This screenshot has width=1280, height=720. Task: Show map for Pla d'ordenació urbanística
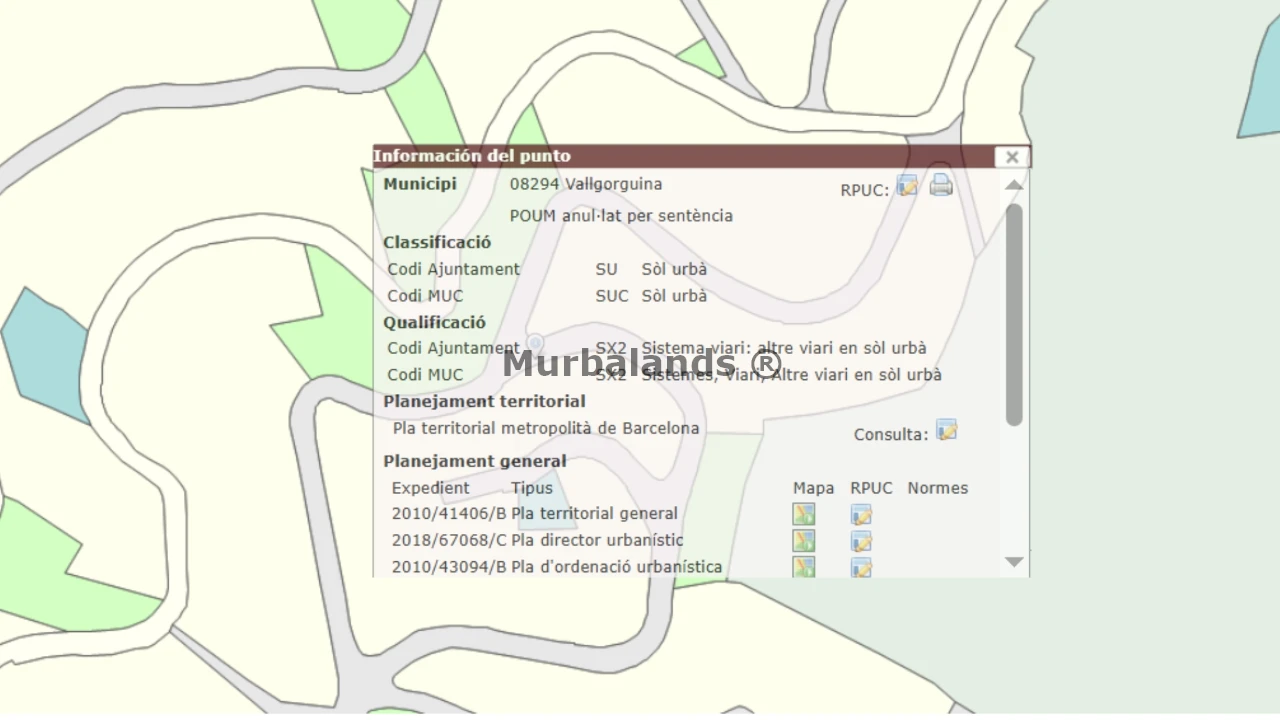804,567
